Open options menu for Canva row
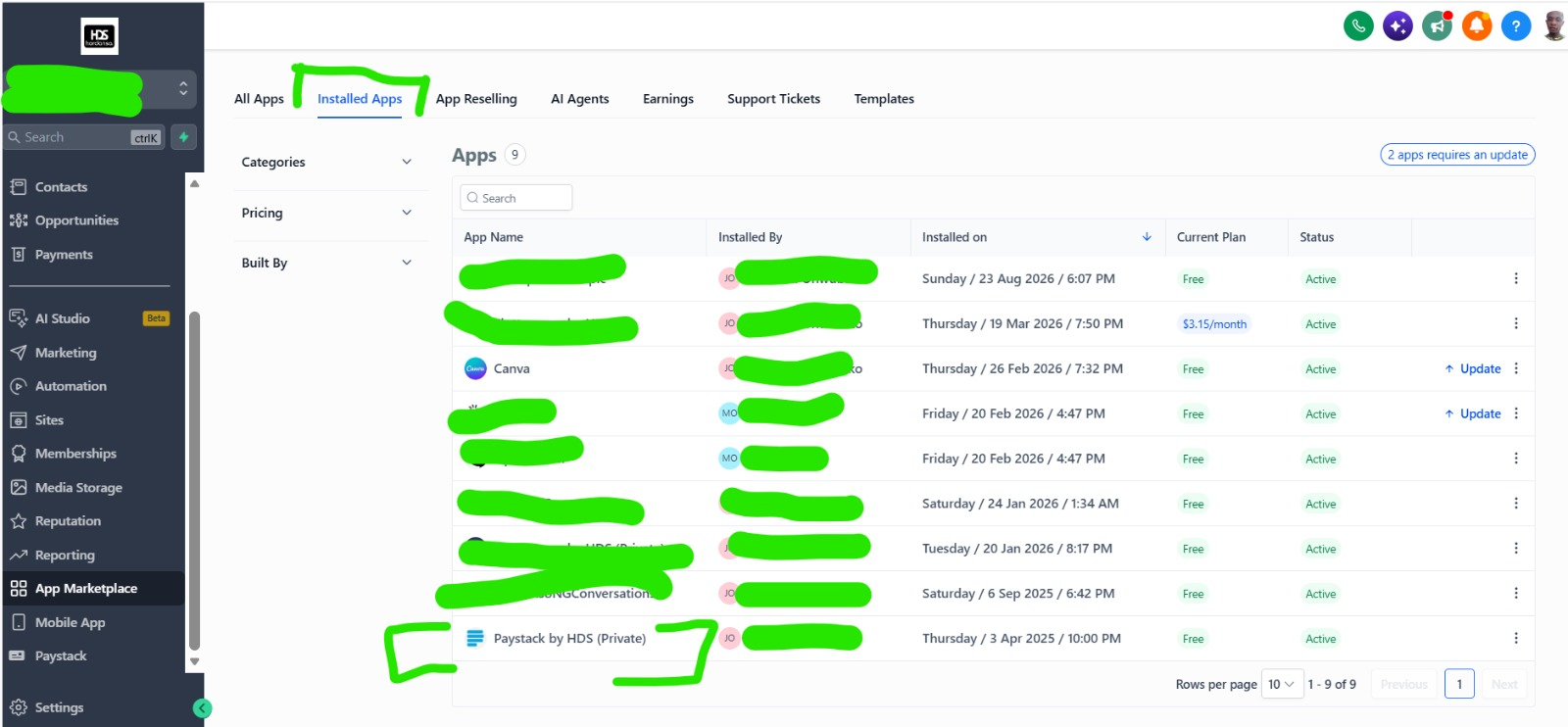 (x=1516, y=368)
